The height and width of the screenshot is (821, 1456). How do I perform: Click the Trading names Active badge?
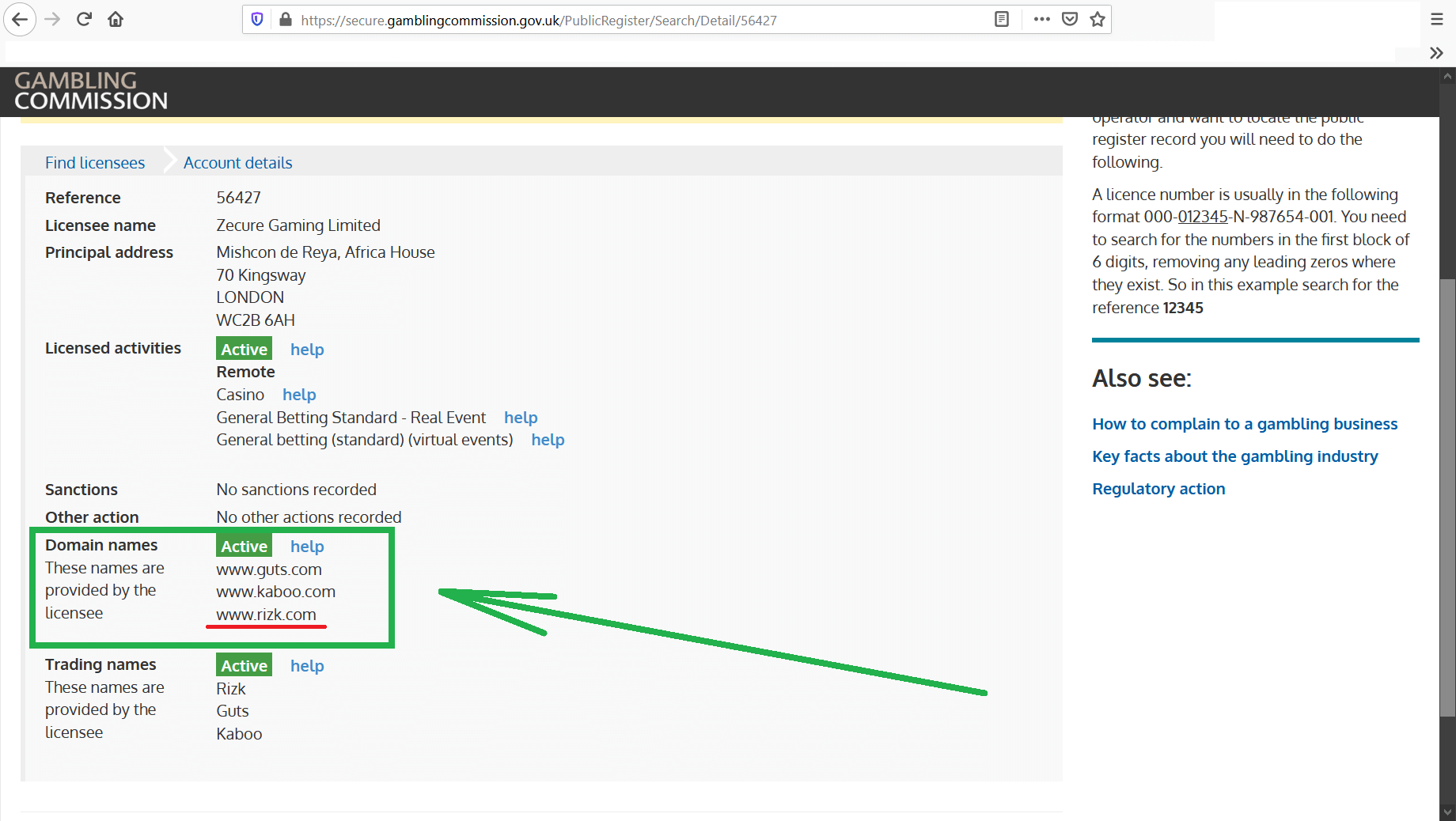point(244,665)
